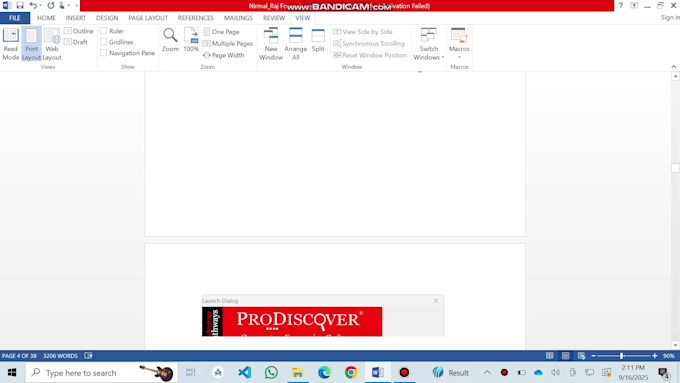
Task: Open the Macros dropdown
Action: coord(459,44)
